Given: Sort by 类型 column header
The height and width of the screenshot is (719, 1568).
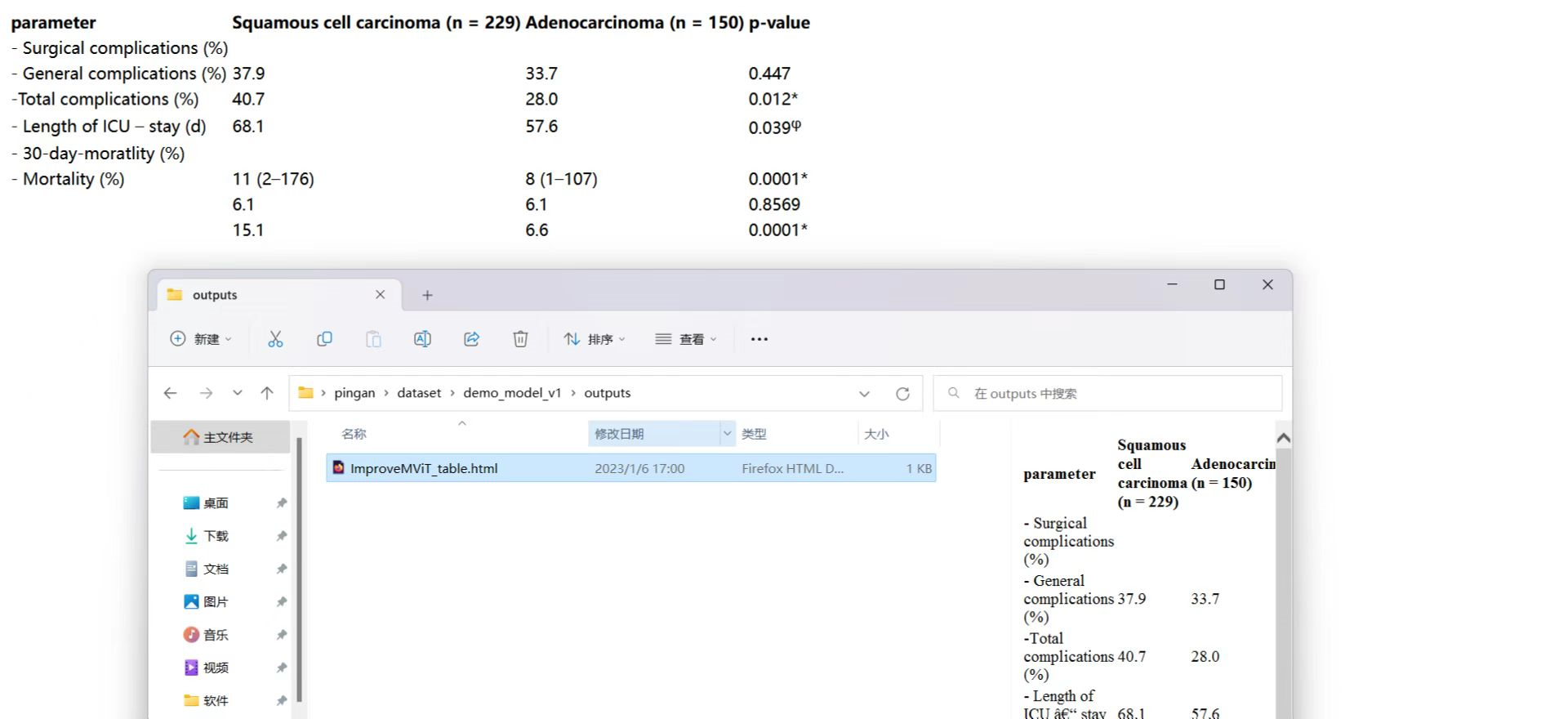Looking at the screenshot, I should point(754,434).
